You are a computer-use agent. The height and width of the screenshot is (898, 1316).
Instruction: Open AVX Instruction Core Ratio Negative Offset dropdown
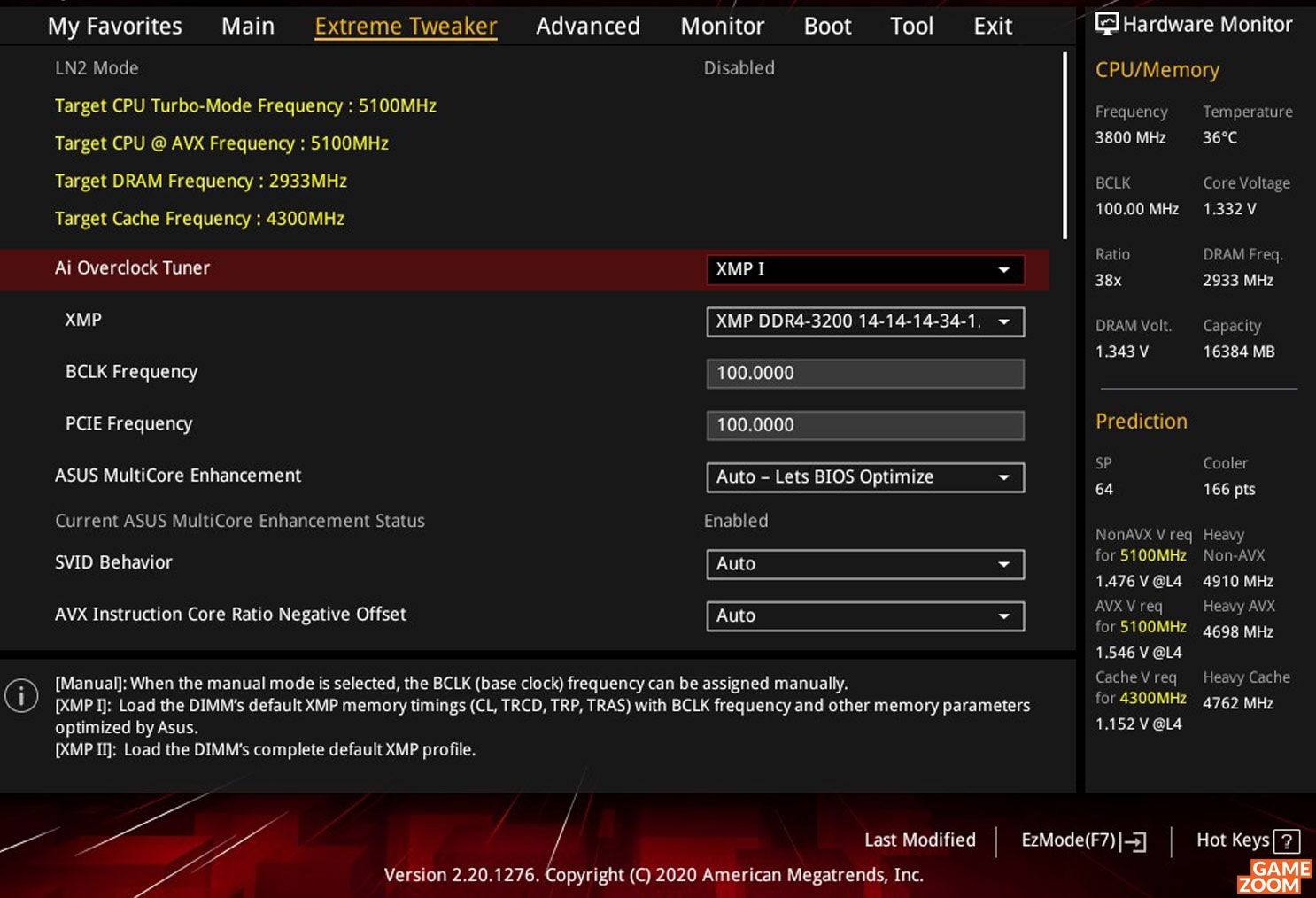point(865,615)
